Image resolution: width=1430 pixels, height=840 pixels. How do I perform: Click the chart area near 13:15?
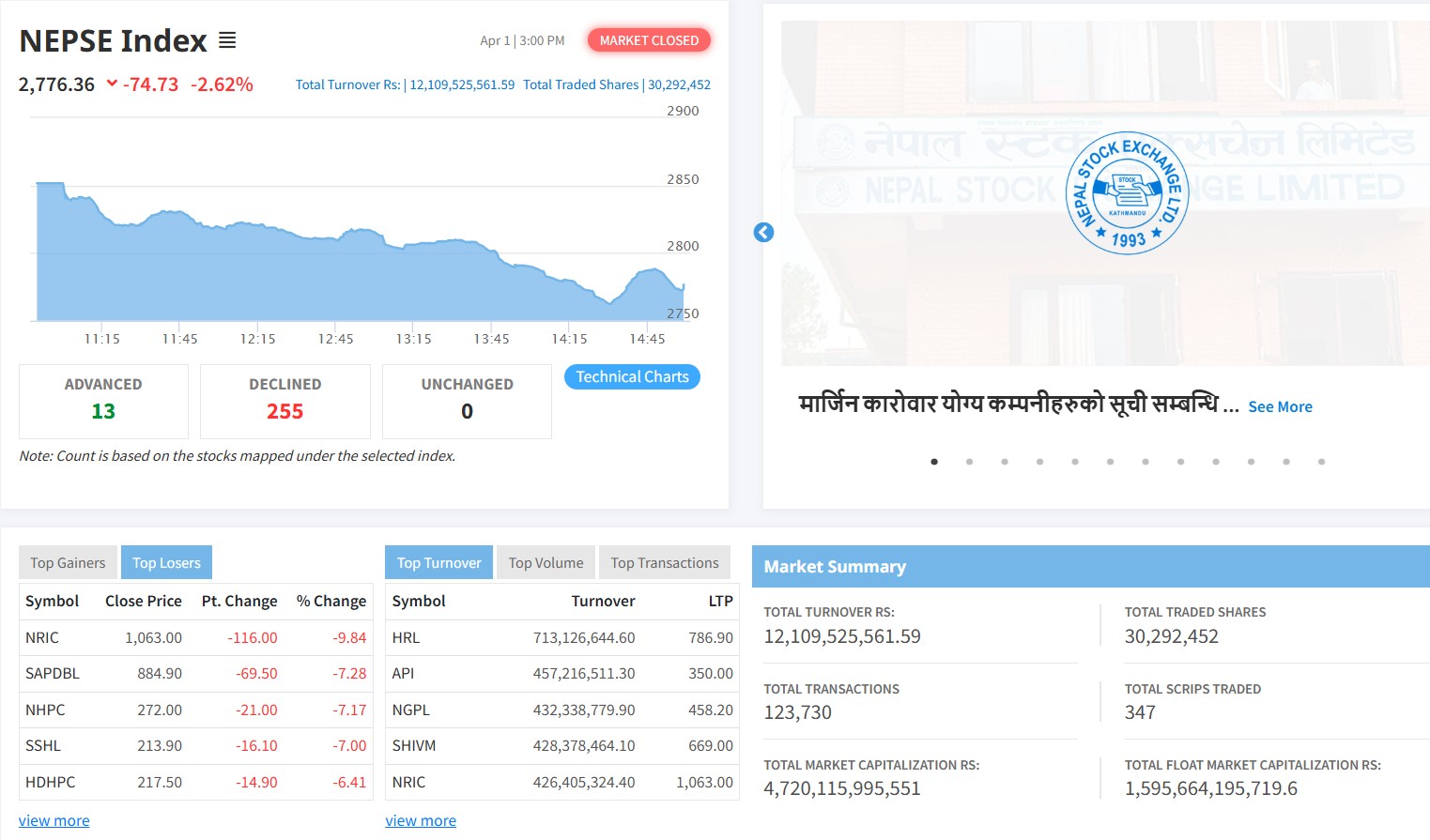coord(413,282)
